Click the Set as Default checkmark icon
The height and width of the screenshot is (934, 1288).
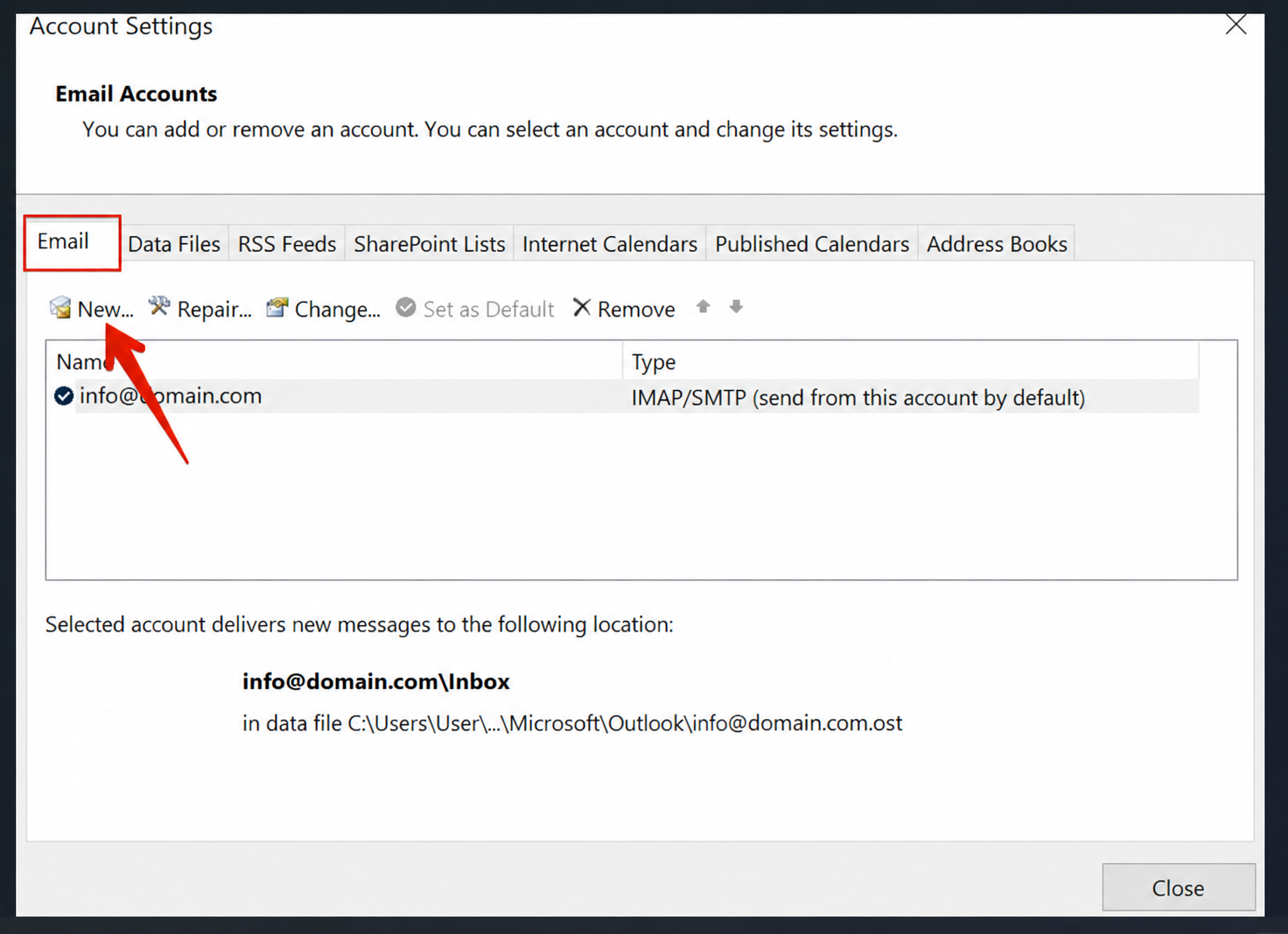[406, 307]
